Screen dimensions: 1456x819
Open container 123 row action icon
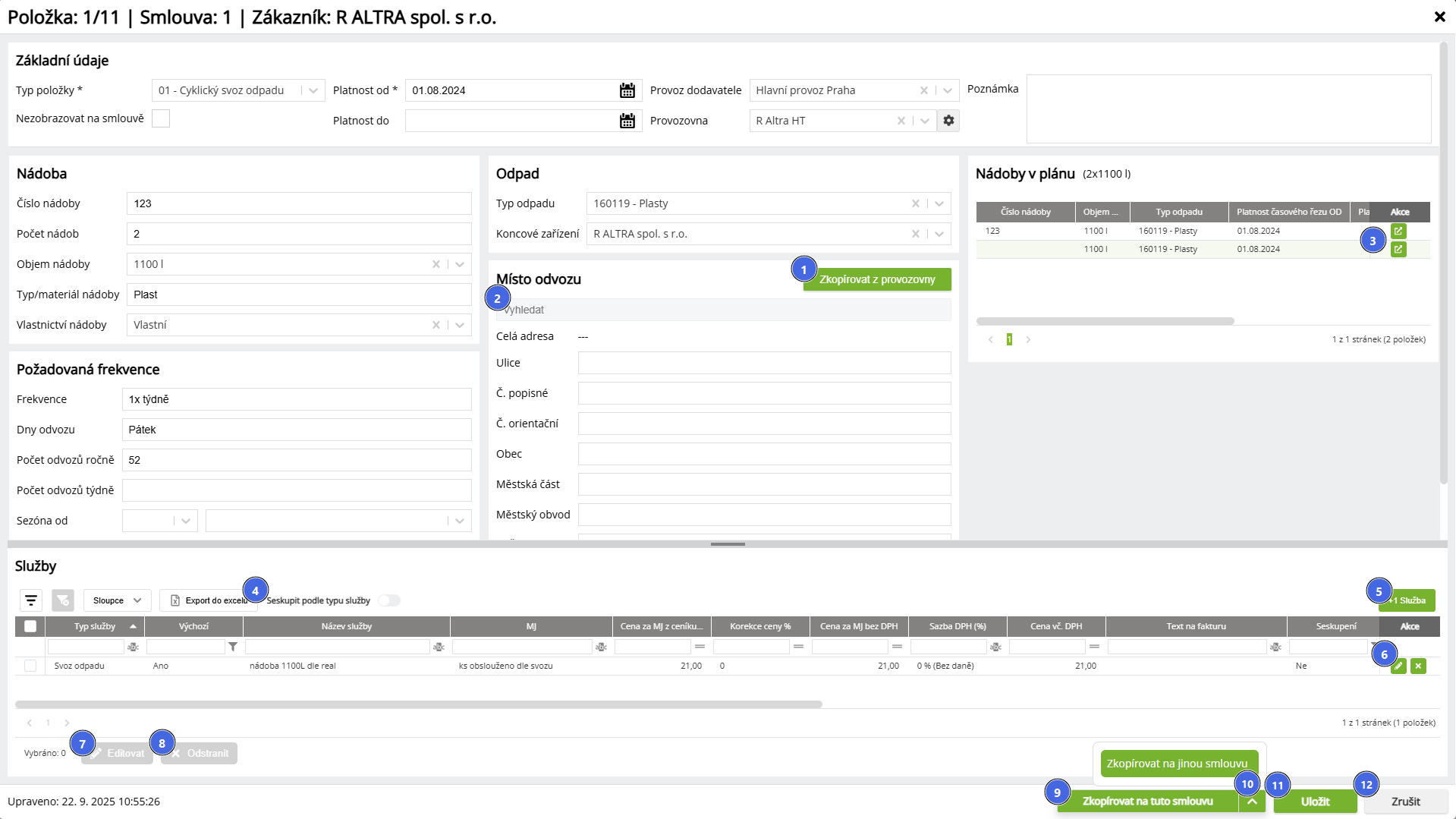click(x=1398, y=231)
